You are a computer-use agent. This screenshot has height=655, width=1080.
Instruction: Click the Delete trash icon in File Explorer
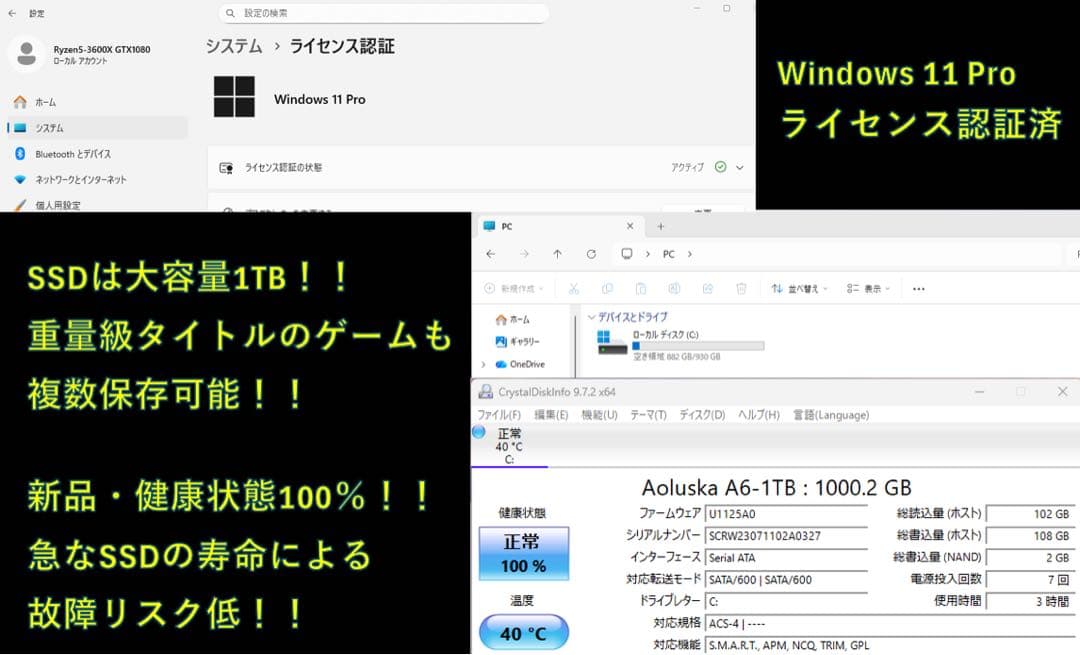click(x=740, y=288)
